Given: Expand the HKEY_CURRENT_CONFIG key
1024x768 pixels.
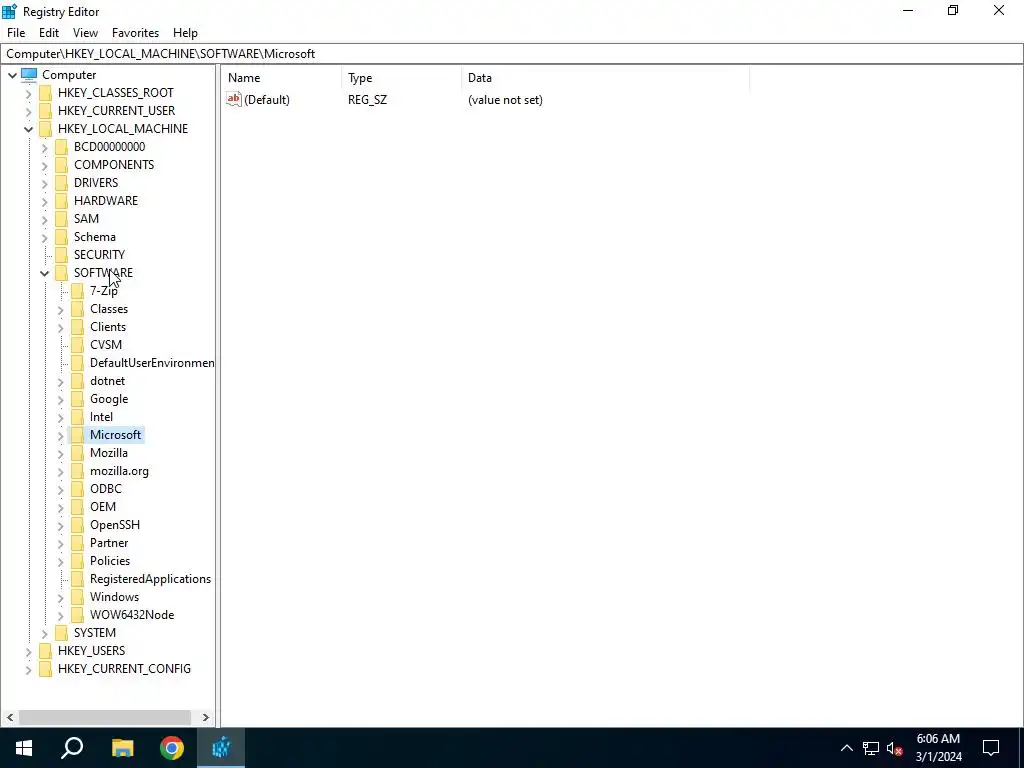Looking at the screenshot, I should coord(28,669).
